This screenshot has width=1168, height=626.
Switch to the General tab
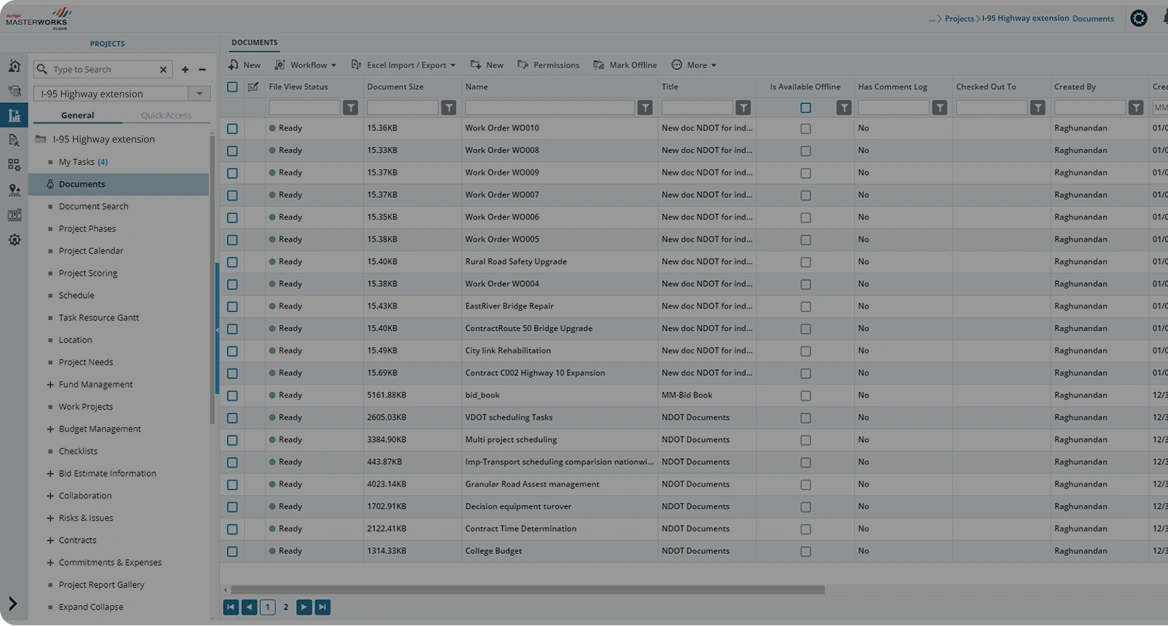point(77,116)
